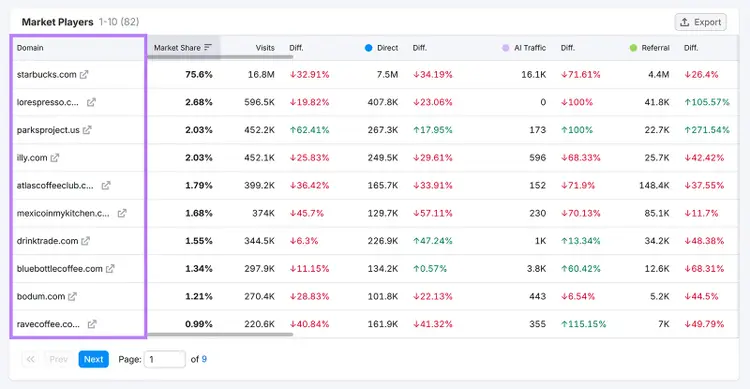
Task: Click the 1.21% market share value
Action: click(x=199, y=297)
